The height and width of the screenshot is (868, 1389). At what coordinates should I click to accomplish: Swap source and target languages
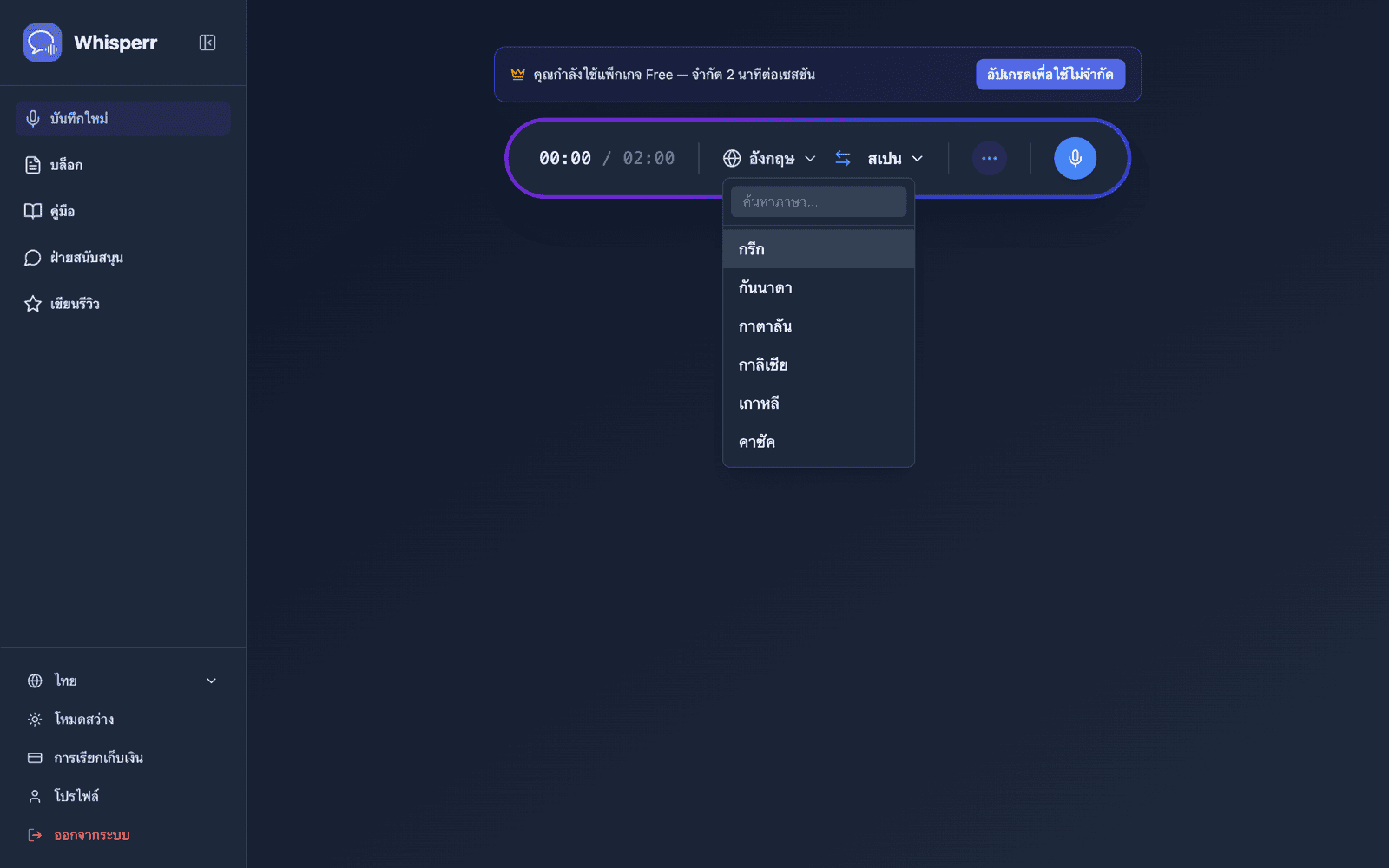[x=843, y=158]
